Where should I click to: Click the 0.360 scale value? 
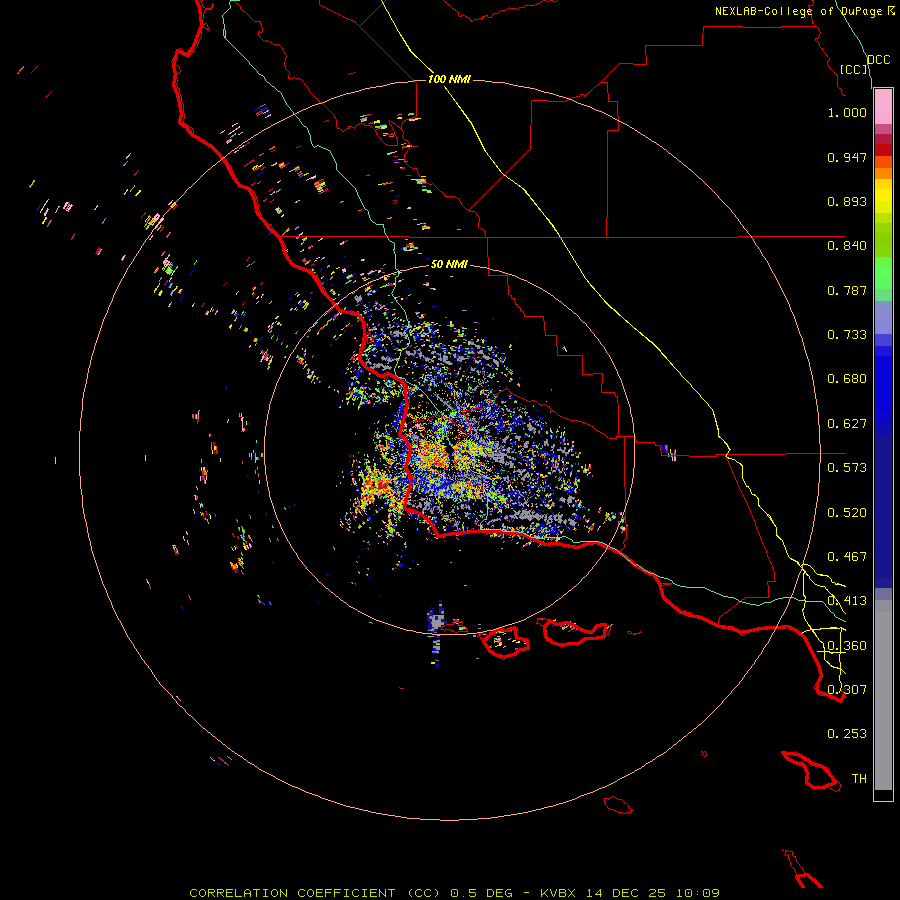pos(847,646)
